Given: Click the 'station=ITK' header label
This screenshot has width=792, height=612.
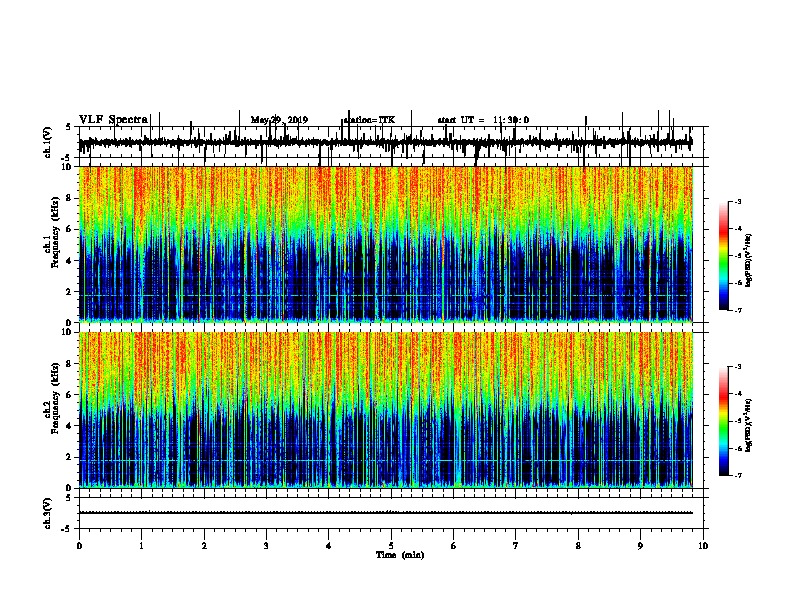Looking at the screenshot, I should coord(369,120).
